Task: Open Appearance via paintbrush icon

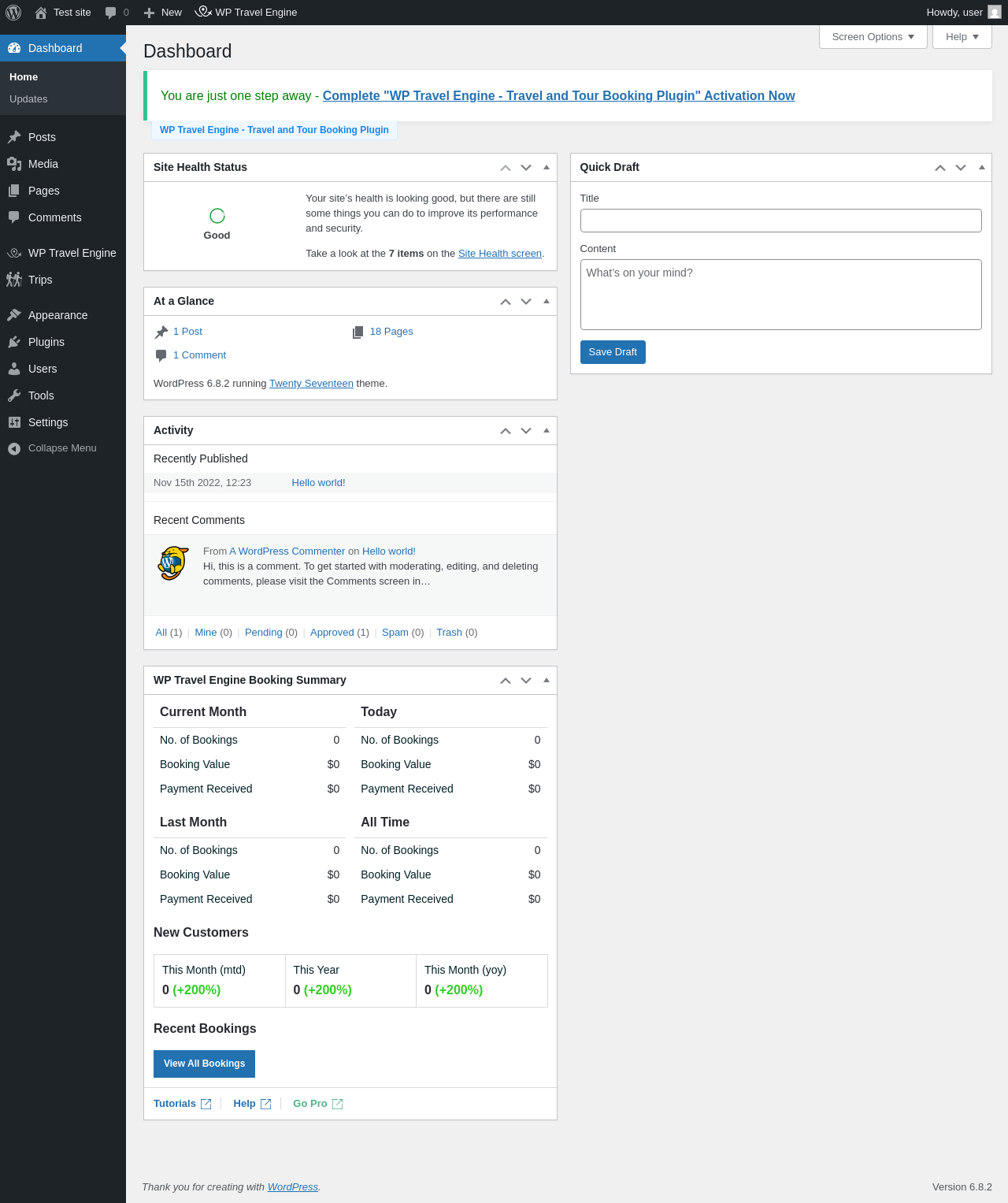Action: pos(14,315)
